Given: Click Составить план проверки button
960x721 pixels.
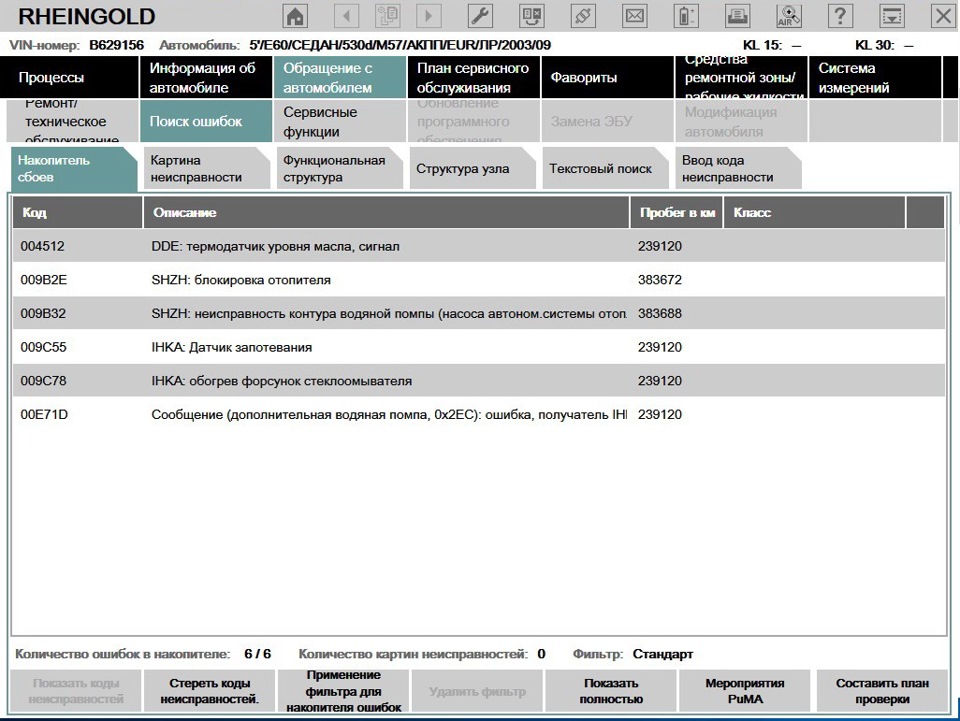Looking at the screenshot, I should [x=882, y=691].
